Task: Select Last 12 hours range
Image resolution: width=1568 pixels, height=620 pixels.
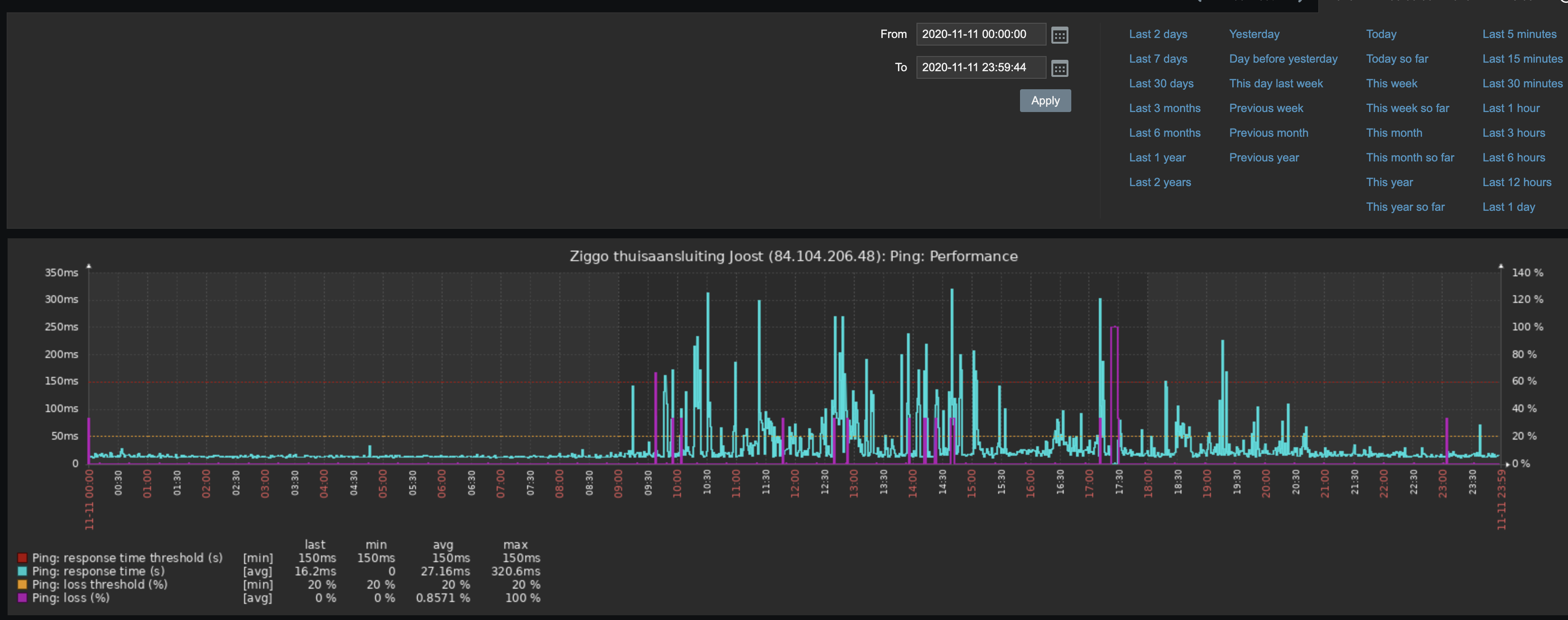Action: coord(1516,182)
